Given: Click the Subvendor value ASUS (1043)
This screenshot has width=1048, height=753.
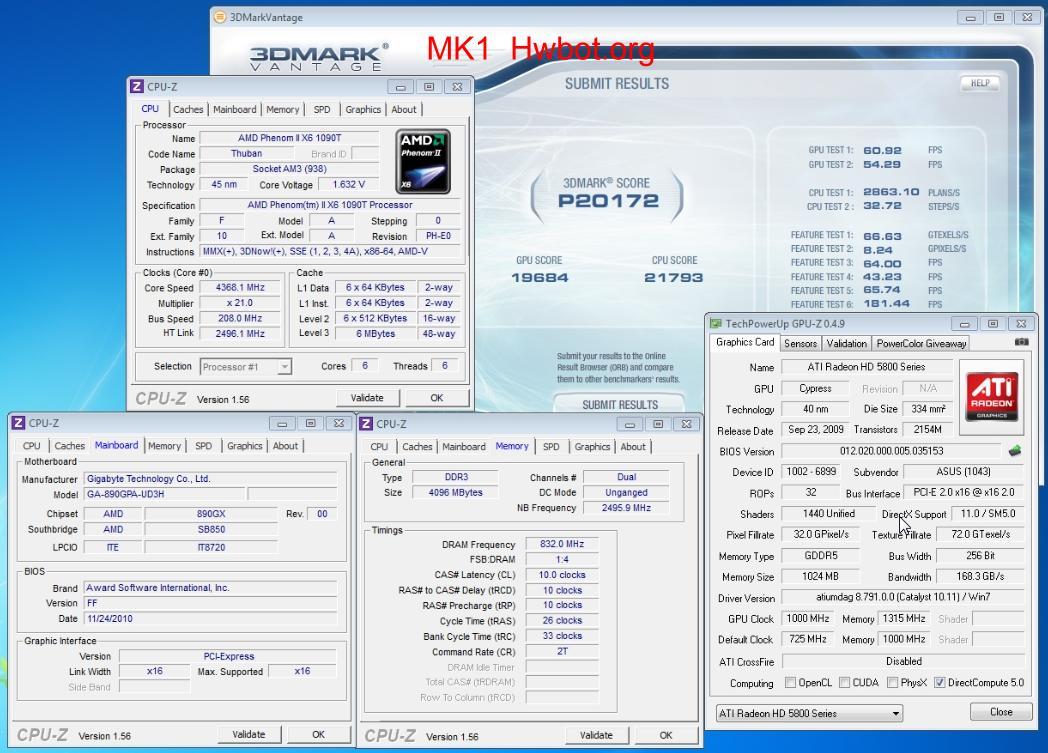Looking at the screenshot, I should pyautogui.click(x=962, y=472).
